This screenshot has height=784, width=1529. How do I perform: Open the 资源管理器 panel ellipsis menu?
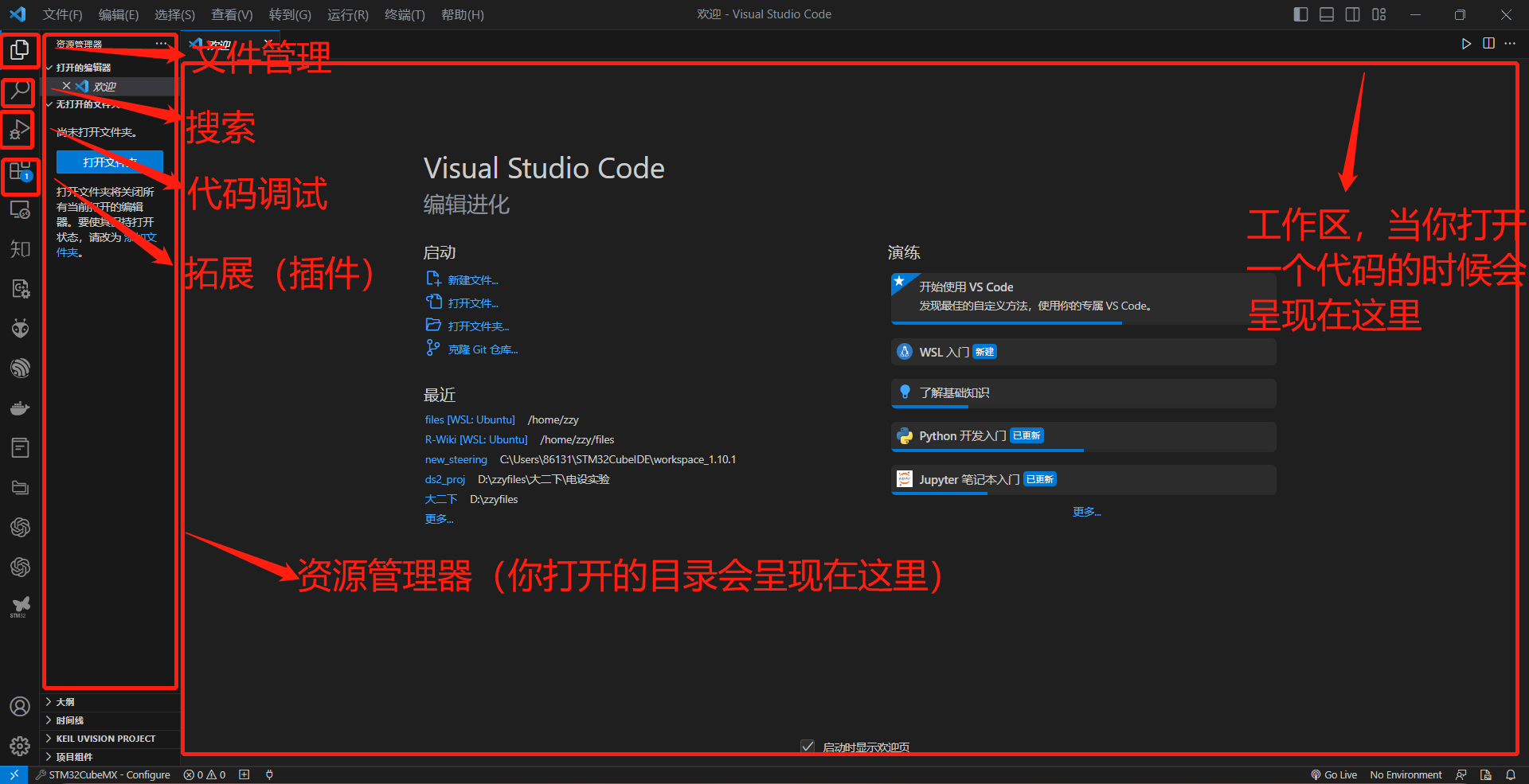tap(162, 44)
